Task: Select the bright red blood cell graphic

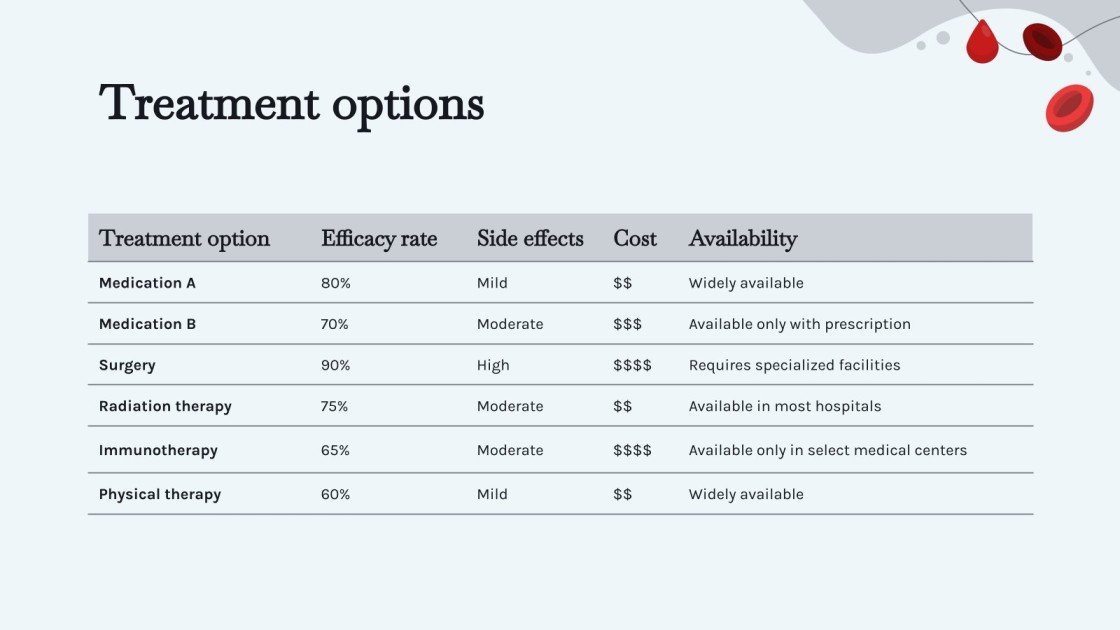Action: (x=1069, y=107)
